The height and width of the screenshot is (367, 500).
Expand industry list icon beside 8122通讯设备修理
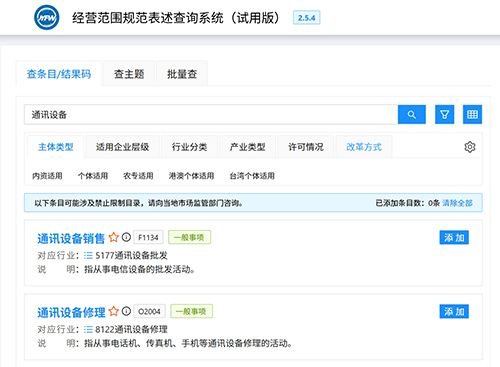point(88,330)
